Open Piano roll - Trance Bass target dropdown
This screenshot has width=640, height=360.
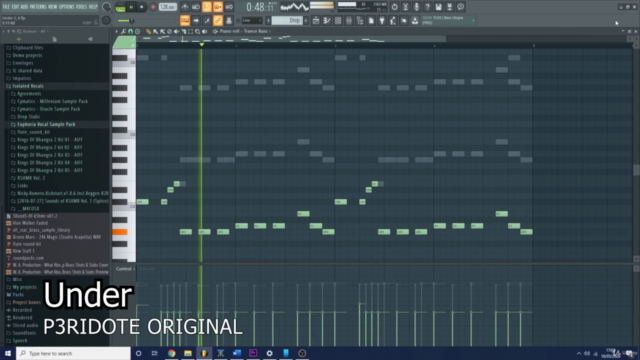[x=245, y=31]
